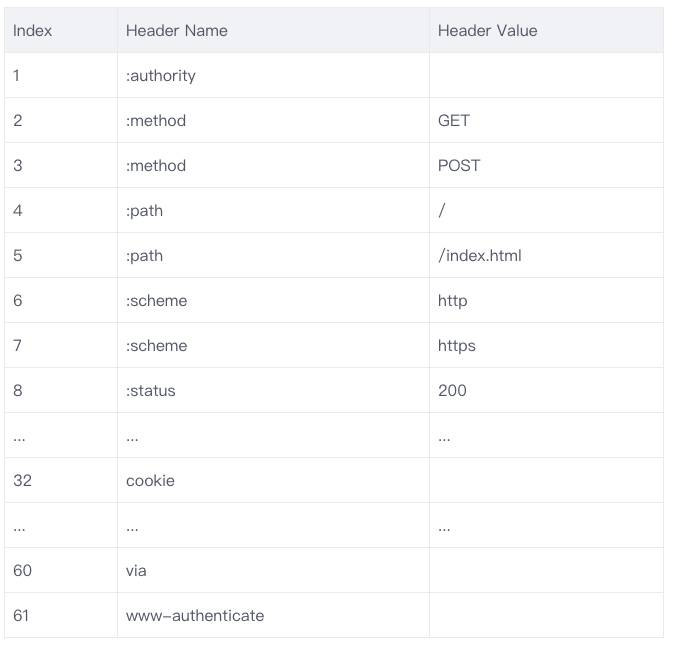Click the :scheme name in row 7

(x=156, y=346)
